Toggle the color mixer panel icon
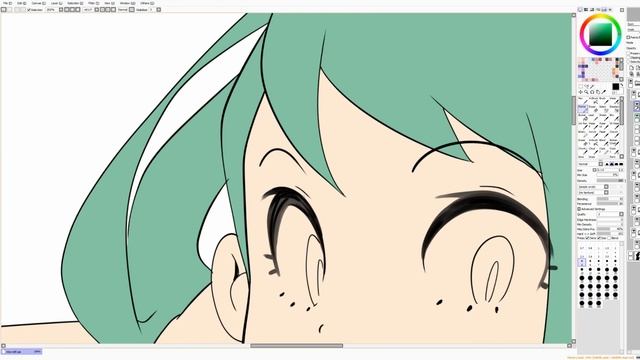 tap(598, 10)
